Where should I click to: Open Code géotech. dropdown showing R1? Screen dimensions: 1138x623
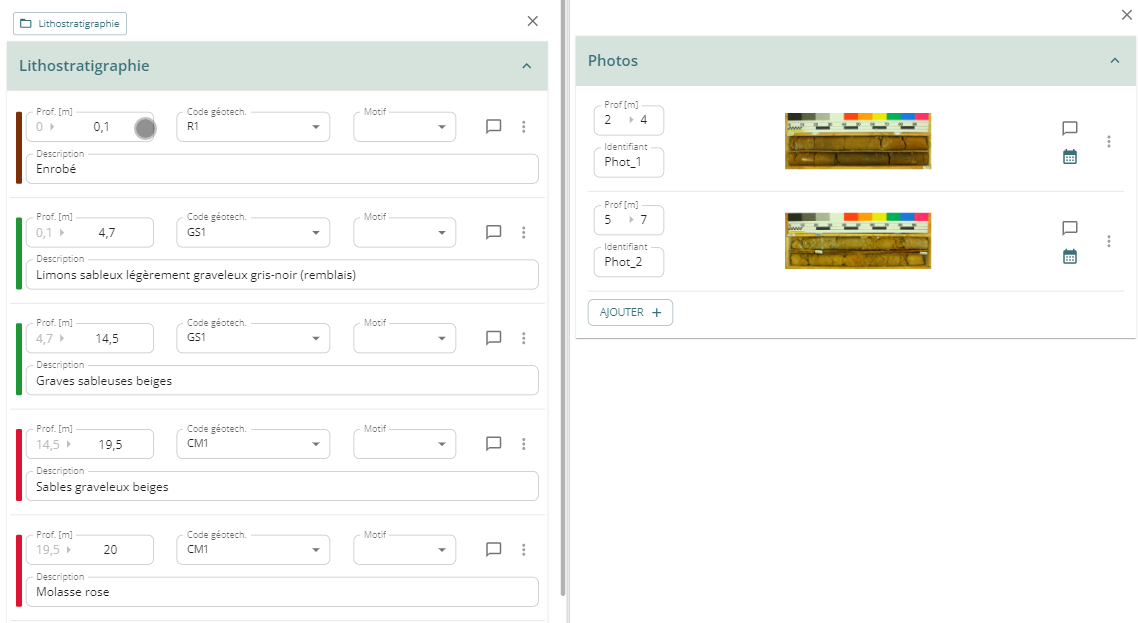253,127
